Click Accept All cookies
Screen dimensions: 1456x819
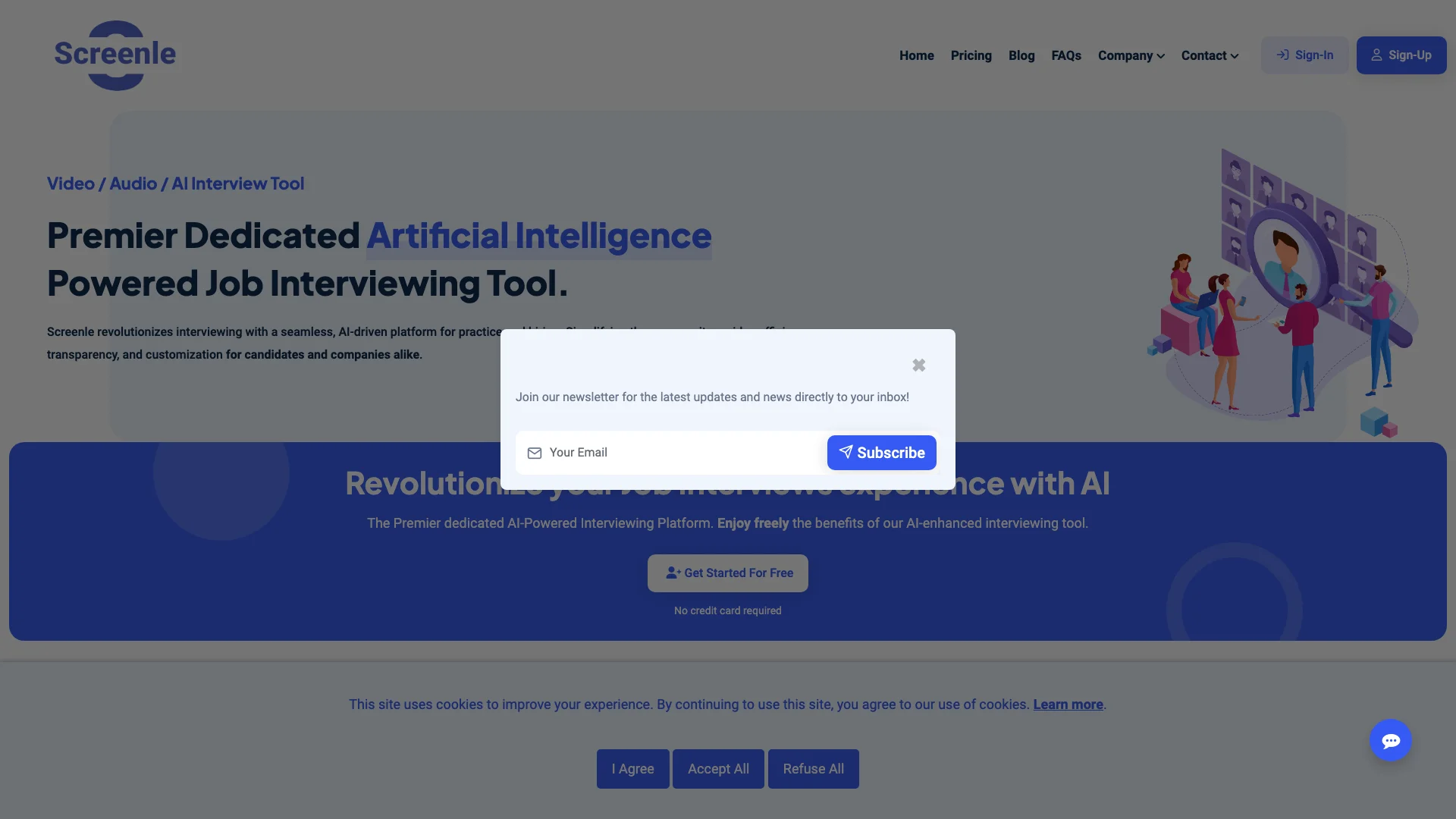(718, 769)
